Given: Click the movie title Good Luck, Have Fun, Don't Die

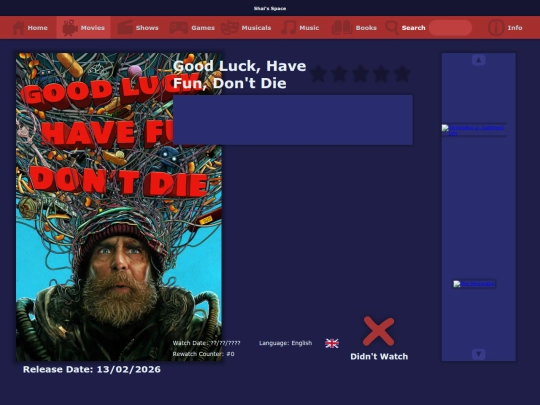Looking at the screenshot, I should coord(239,74).
